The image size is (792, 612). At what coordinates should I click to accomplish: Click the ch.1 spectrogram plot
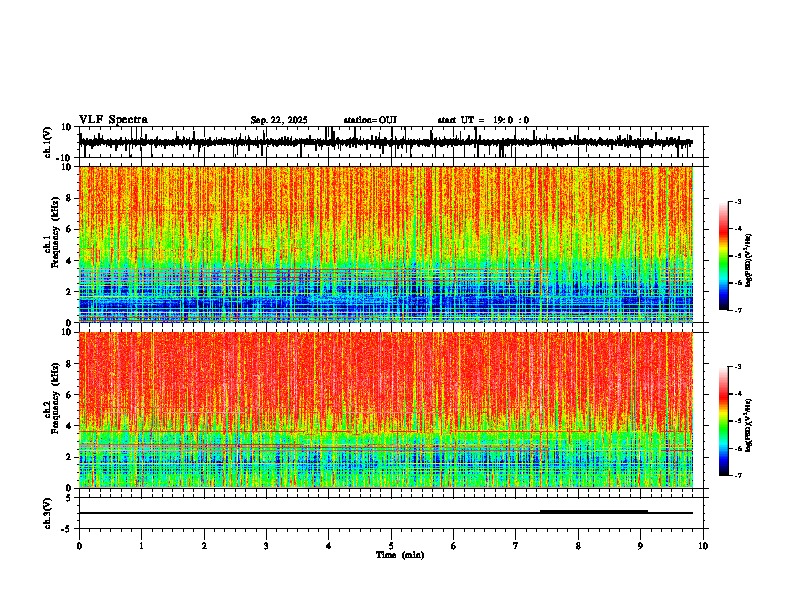pos(386,244)
